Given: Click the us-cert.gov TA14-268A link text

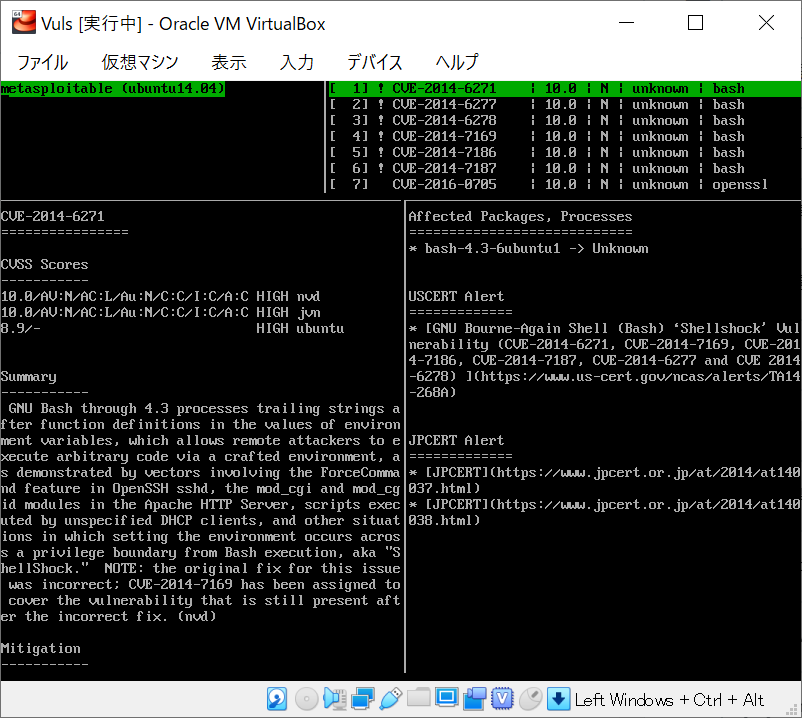Looking at the screenshot, I should pyautogui.click(x=605, y=384).
